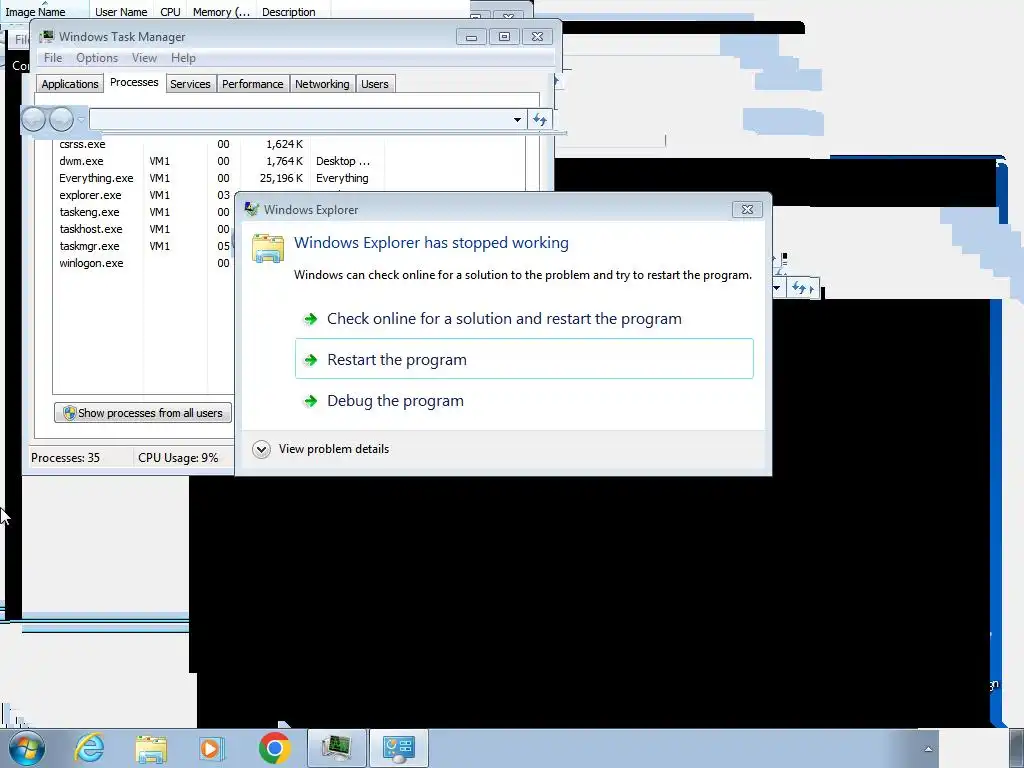This screenshot has height=768, width=1024.
Task: Maximize the Windows Task Manager window
Action: 504,37
